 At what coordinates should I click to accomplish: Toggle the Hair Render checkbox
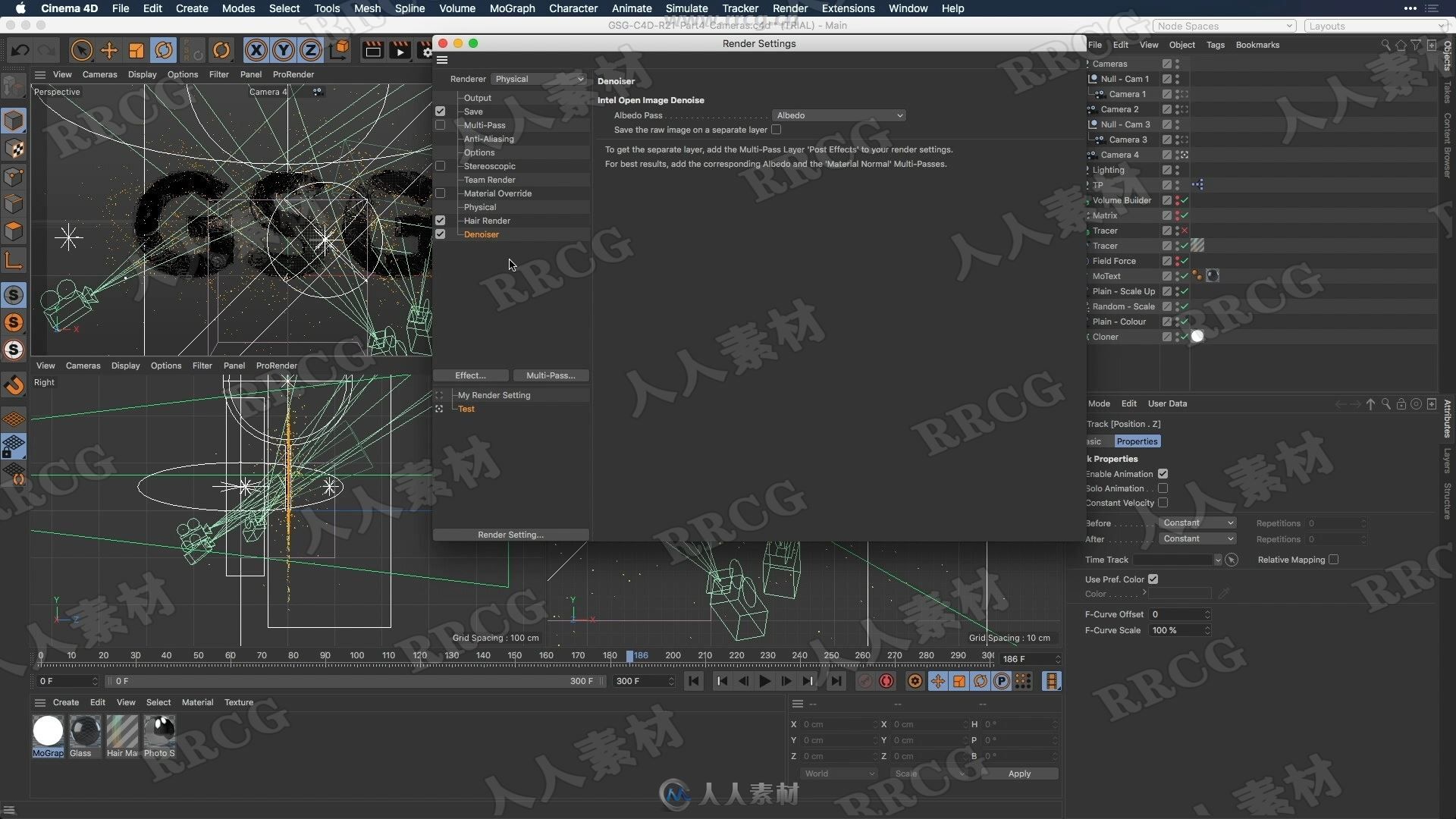(x=440, y=221)
